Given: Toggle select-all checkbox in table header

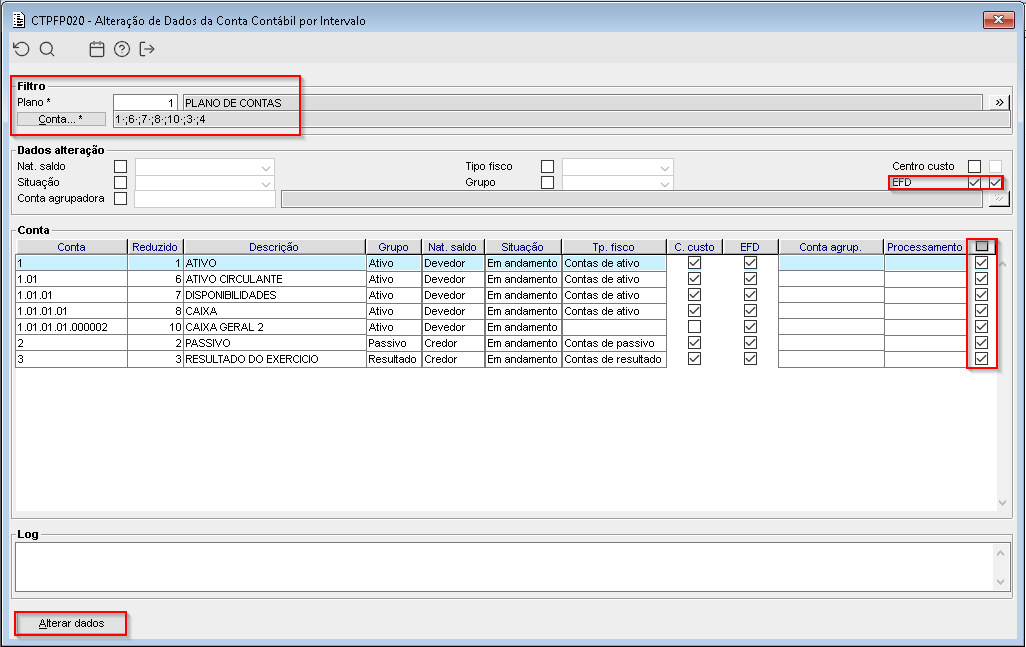Looking at the screenshot, I should click(982, 247).
